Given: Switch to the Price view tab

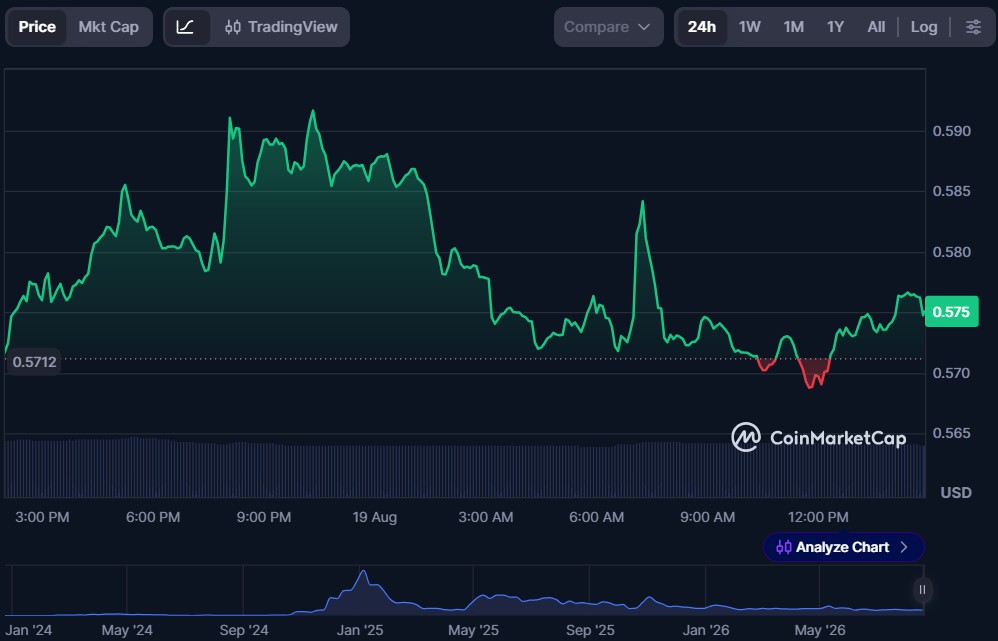Looking at the screenshot, I should pyautogui.click(x=36, y=27).
